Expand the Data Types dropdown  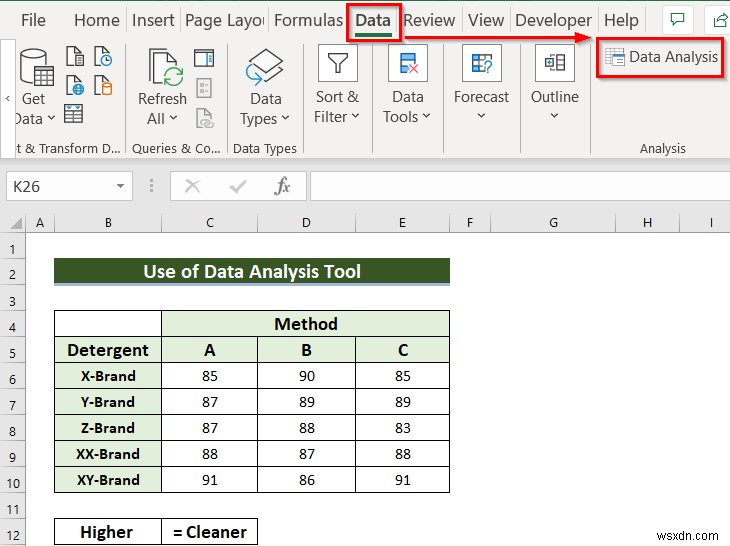(285, 118)
